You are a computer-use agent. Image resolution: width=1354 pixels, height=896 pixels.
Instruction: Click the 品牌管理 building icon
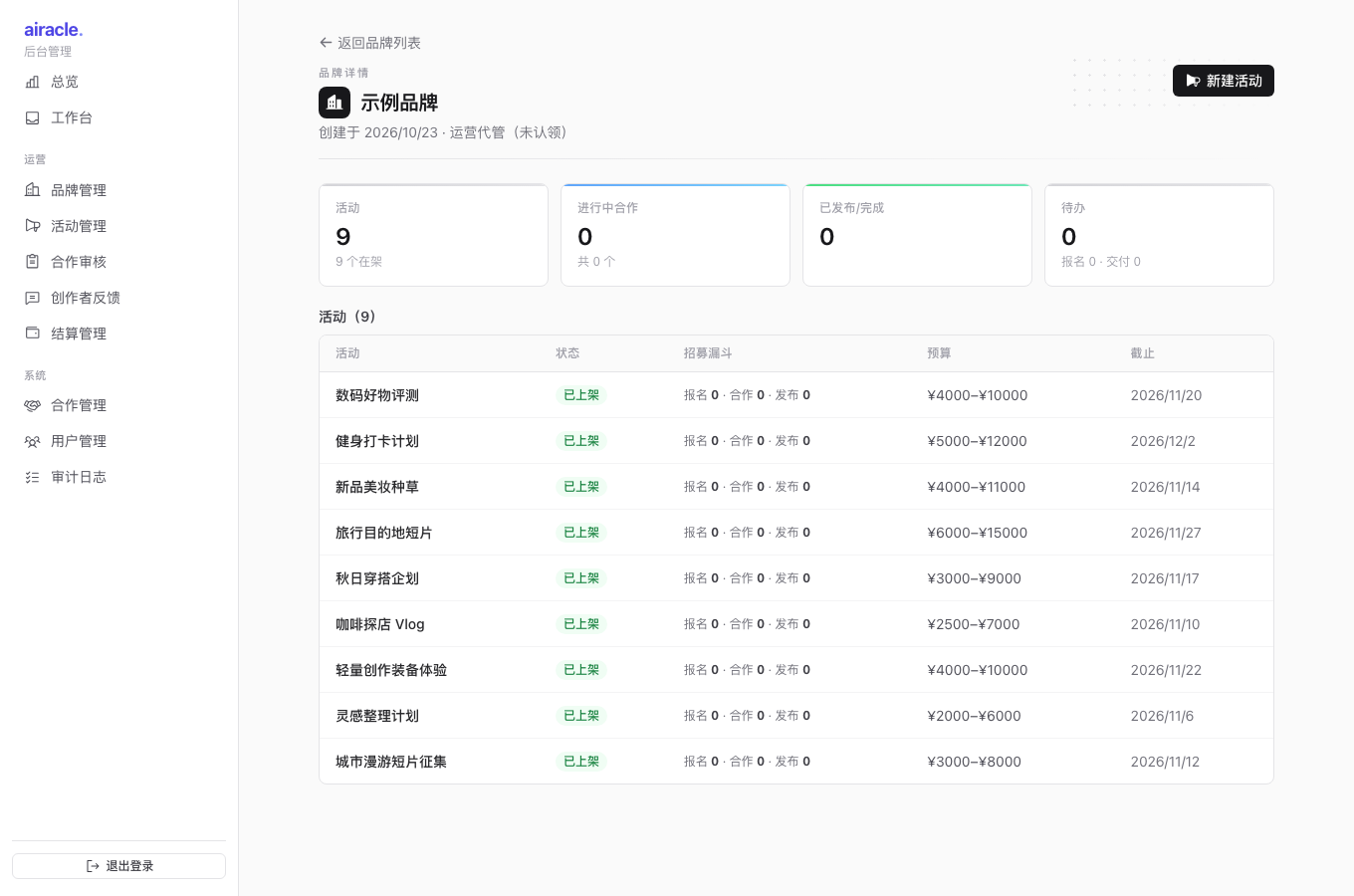coord(32,190)
